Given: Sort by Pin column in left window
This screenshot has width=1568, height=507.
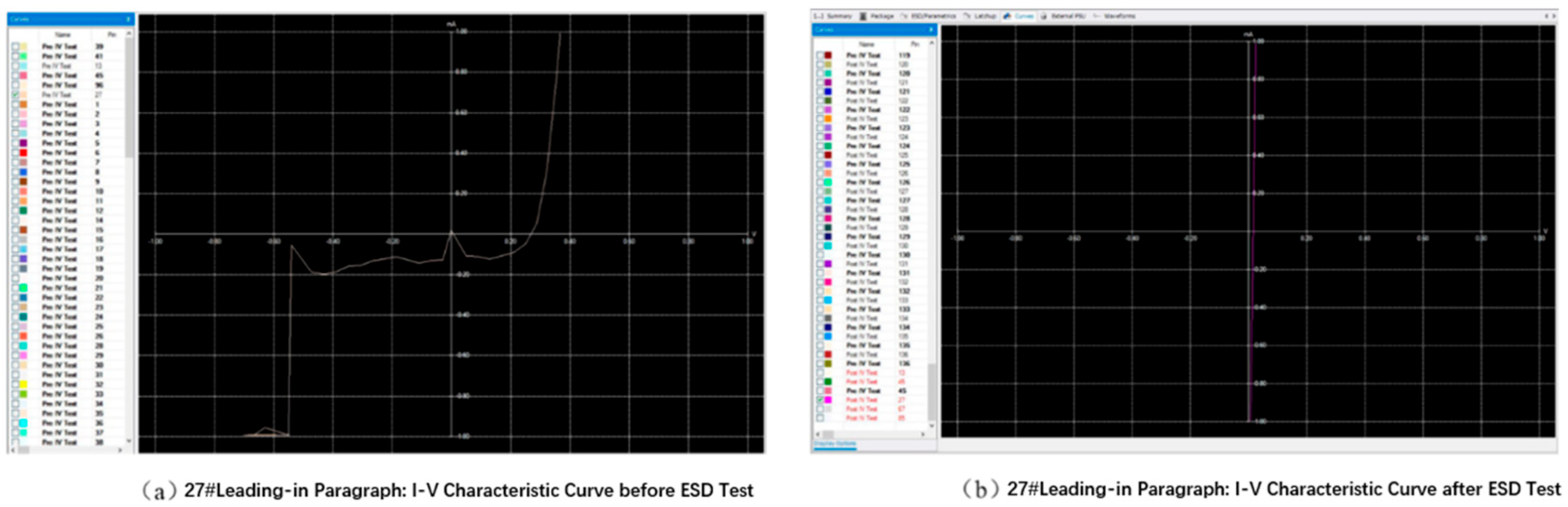Looking at the screenshot, I should coord(111,35).
